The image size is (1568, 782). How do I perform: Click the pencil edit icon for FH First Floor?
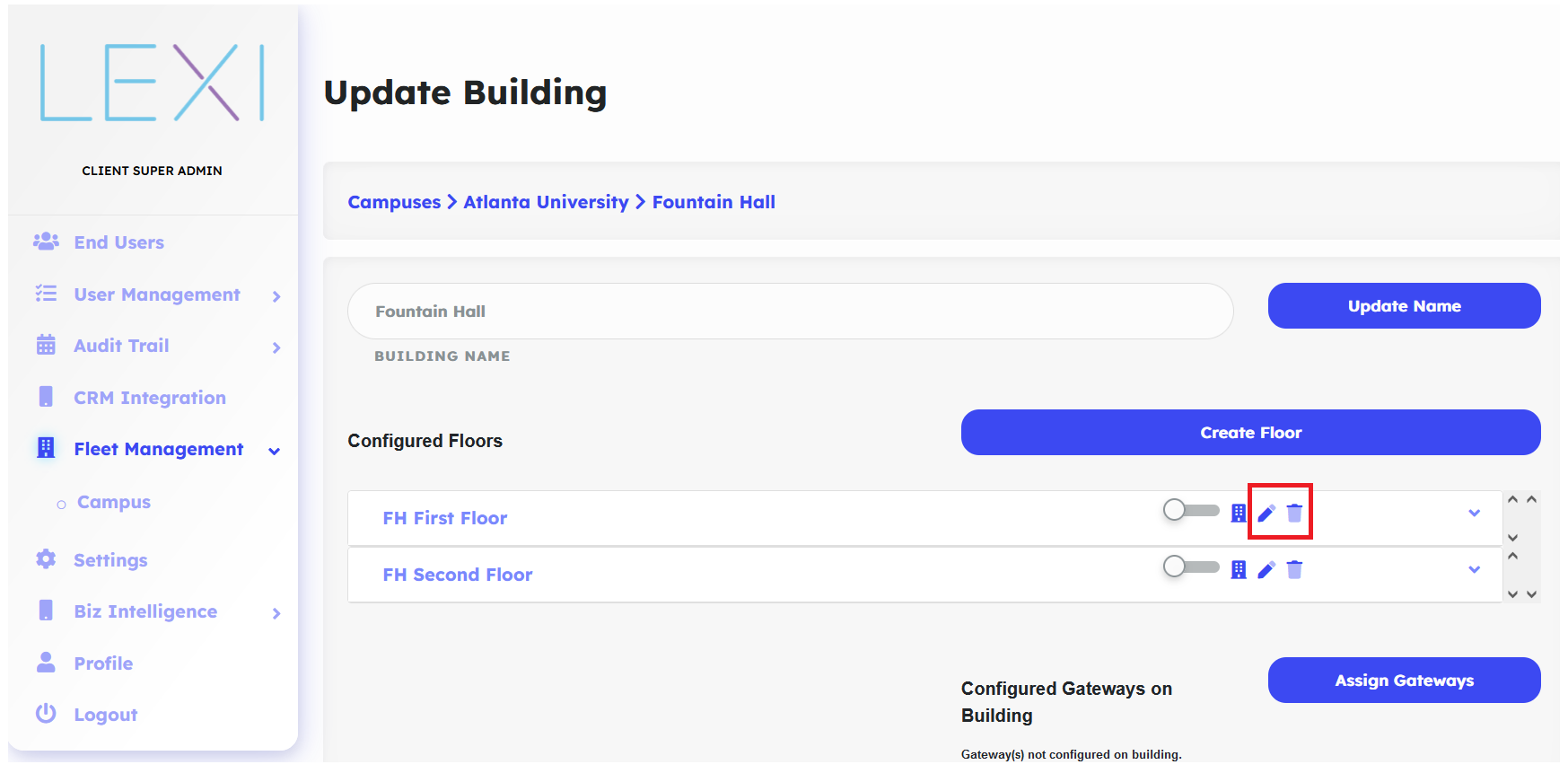(x=1266, y=514)
